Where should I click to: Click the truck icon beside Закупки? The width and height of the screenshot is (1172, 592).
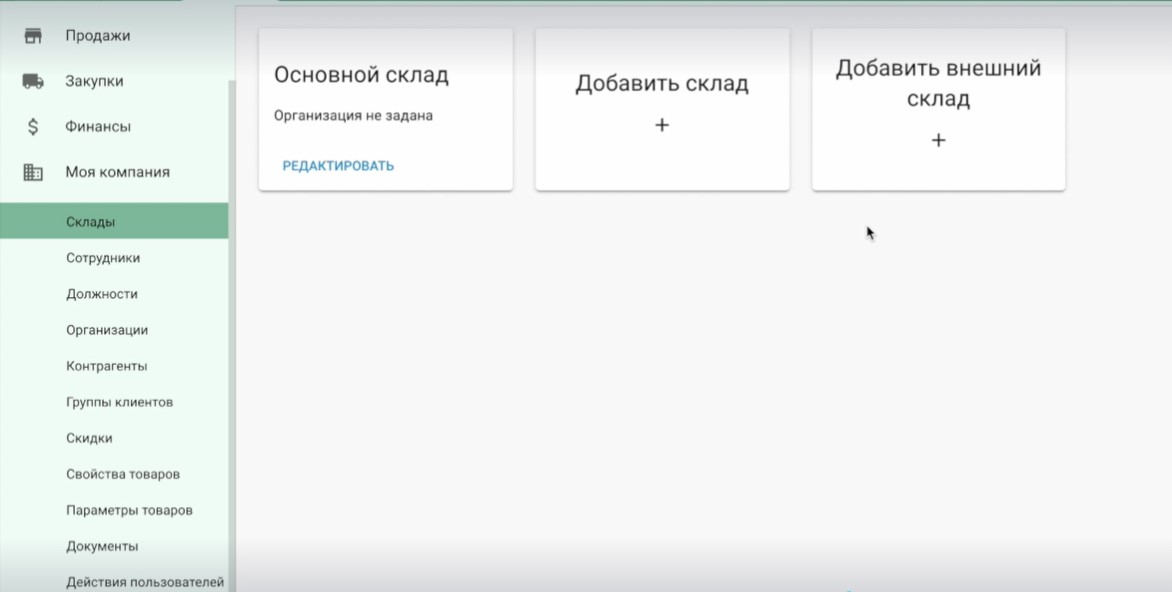33,81
